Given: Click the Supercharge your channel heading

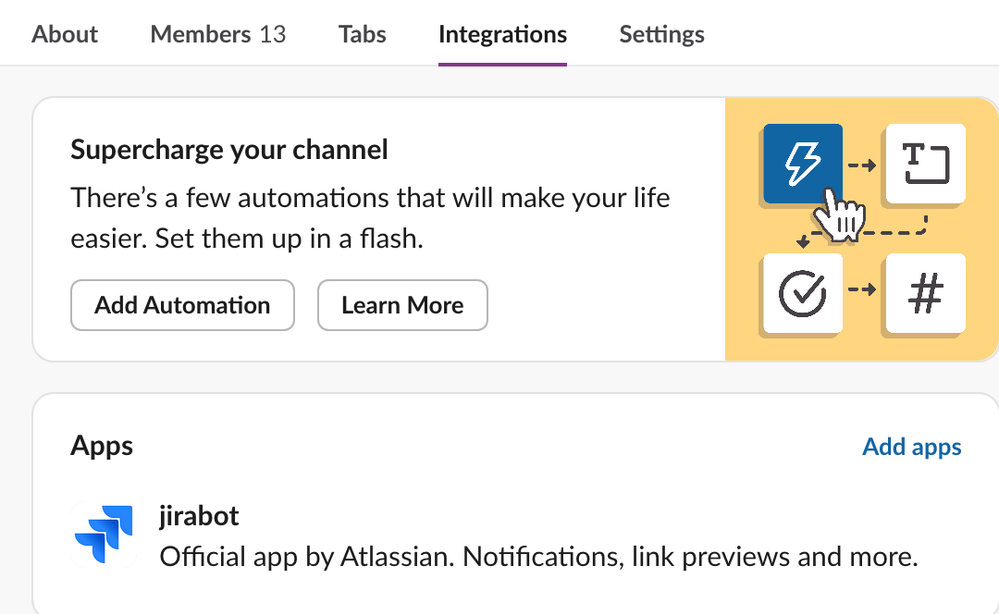Looking at the screenshot, I should 229,149.
